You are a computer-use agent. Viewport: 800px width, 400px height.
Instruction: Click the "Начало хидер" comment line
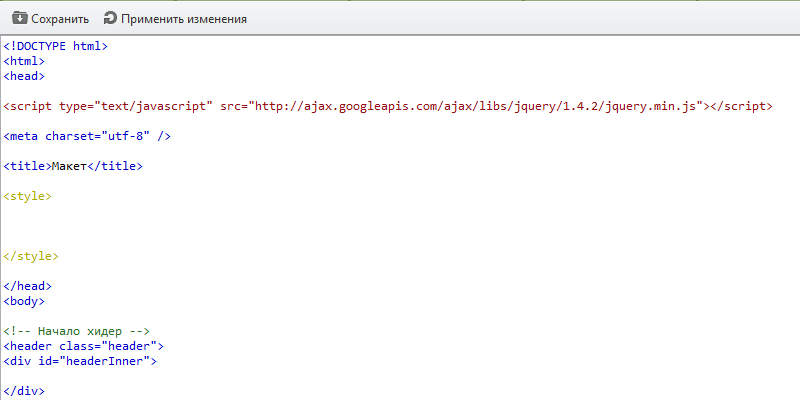(76, 331)
